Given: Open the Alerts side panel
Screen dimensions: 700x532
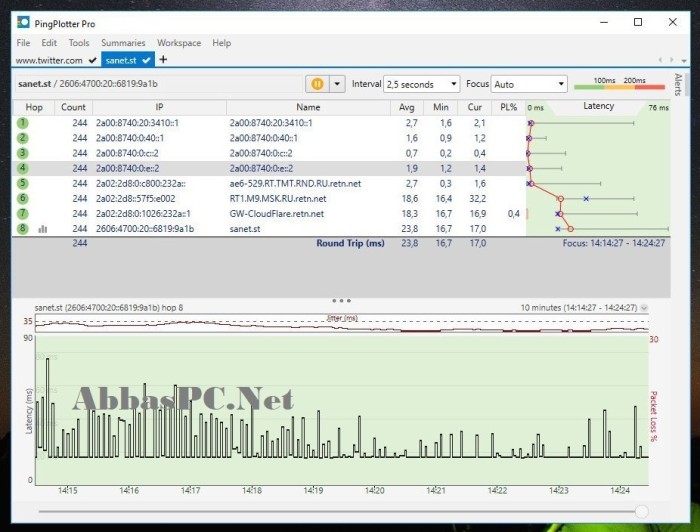Looking at the screenshot, I should click(x=678, y=84).
